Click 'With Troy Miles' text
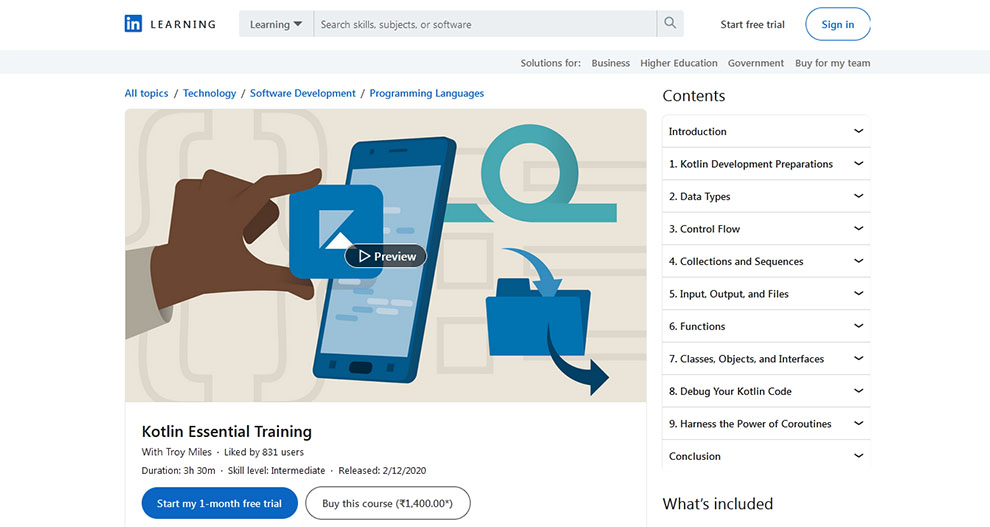The image size is (990, 527). tap(177, 452)
